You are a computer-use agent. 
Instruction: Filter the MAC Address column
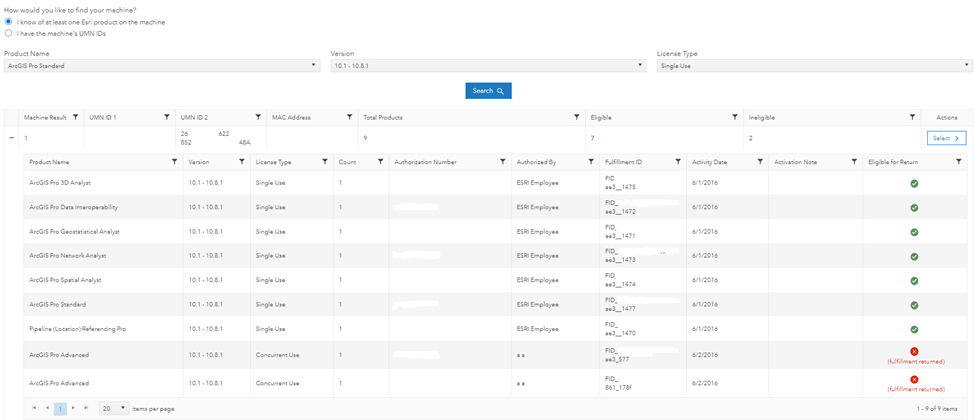[x=350, y=117]
